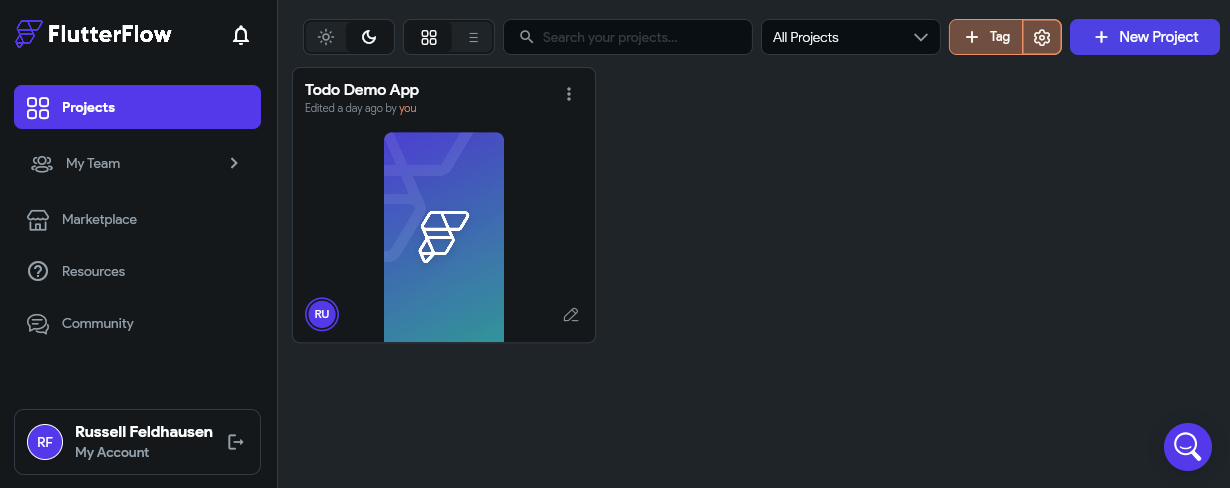Create a New Project

[x=1145, y=37]
